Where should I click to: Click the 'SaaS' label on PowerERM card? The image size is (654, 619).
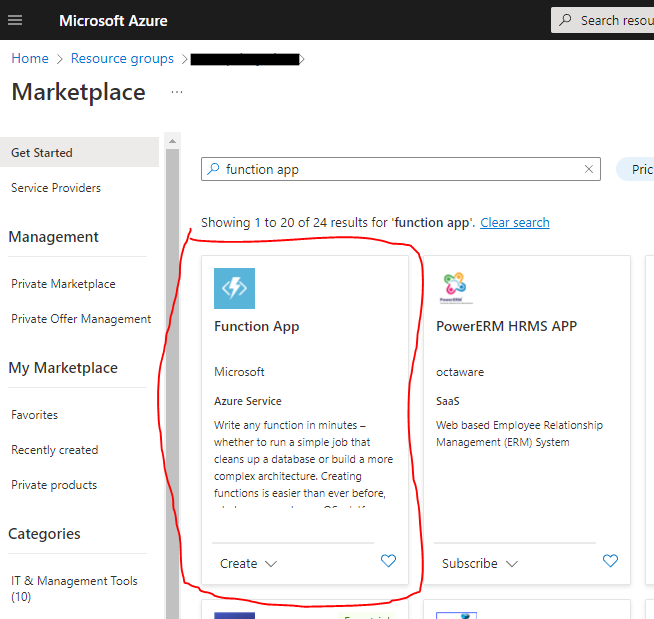click(x=448, y=401)
